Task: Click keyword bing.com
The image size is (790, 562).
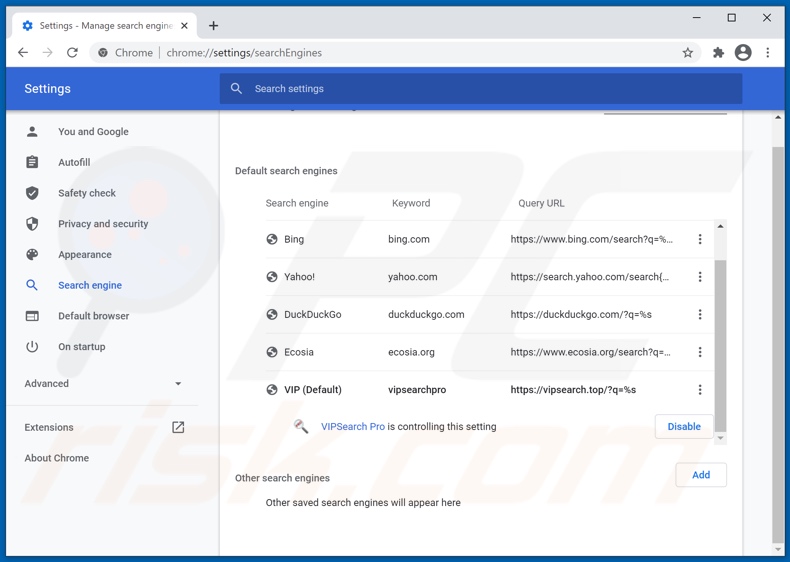Action: tap(409, 239)
